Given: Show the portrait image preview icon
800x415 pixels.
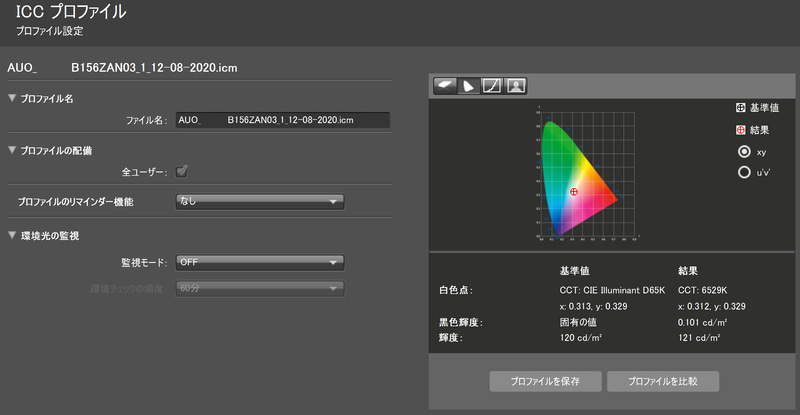Looking at the screenshot, I should [x=516, y=86].
